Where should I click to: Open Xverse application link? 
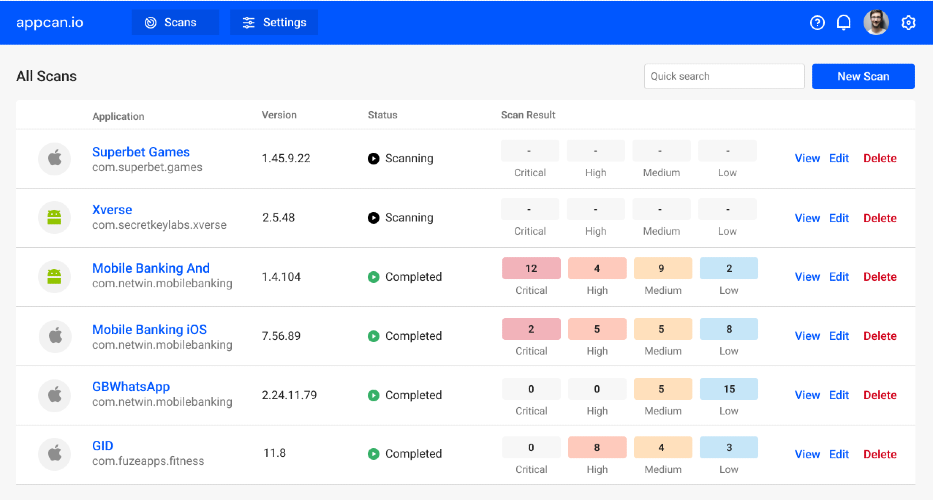tap(112, 210)
